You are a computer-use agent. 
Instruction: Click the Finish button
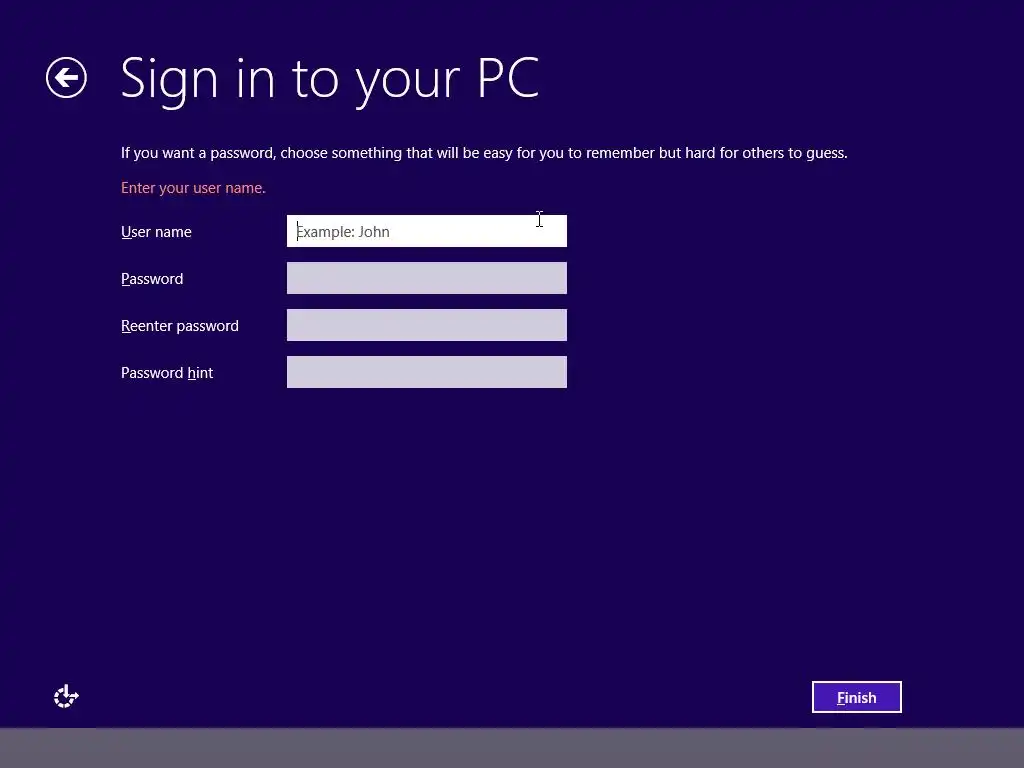[856, 697]
